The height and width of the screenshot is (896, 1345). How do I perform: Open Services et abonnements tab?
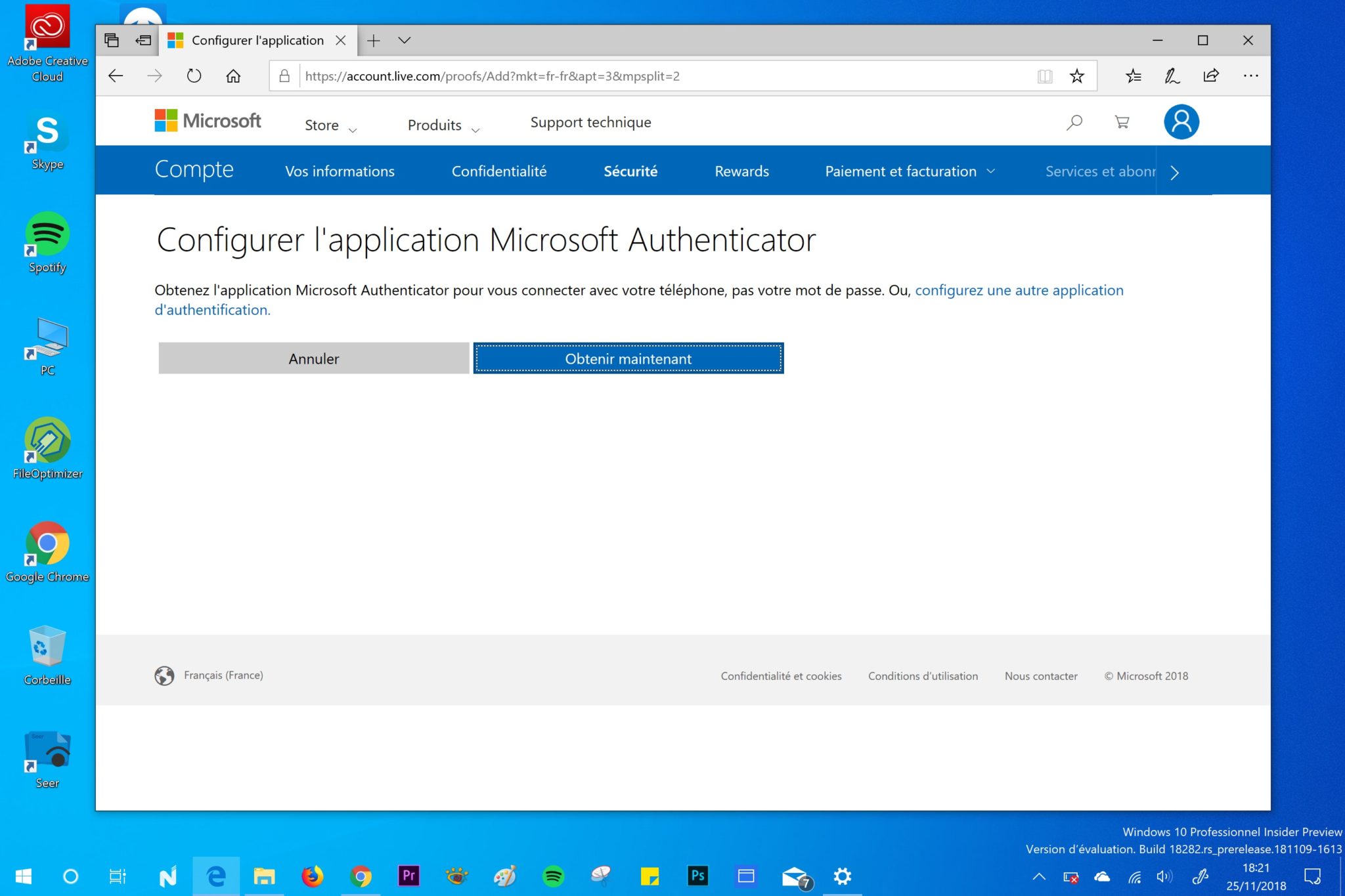pyautogui.click(x=1100, y=171)
